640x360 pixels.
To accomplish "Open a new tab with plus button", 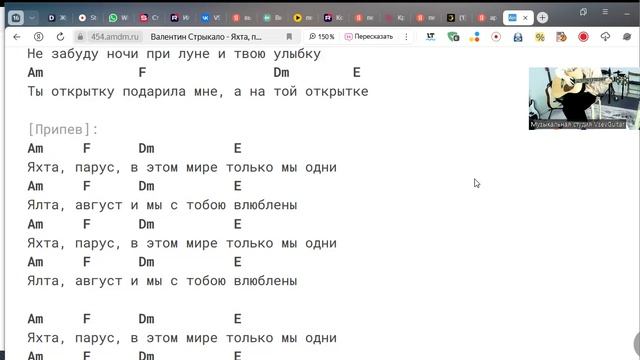I will pos(542,18).
